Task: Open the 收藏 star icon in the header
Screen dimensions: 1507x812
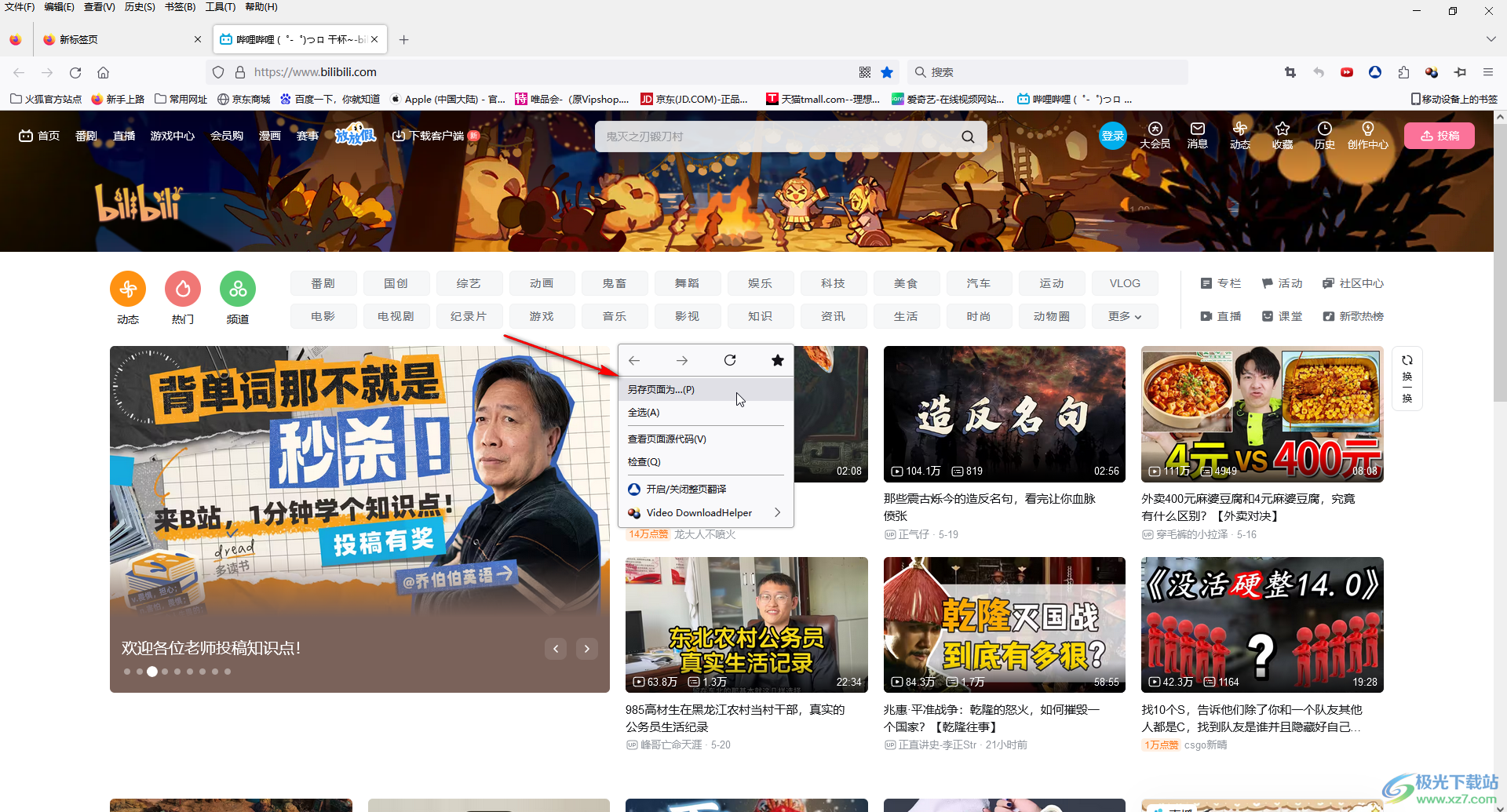Action: 1283,136
